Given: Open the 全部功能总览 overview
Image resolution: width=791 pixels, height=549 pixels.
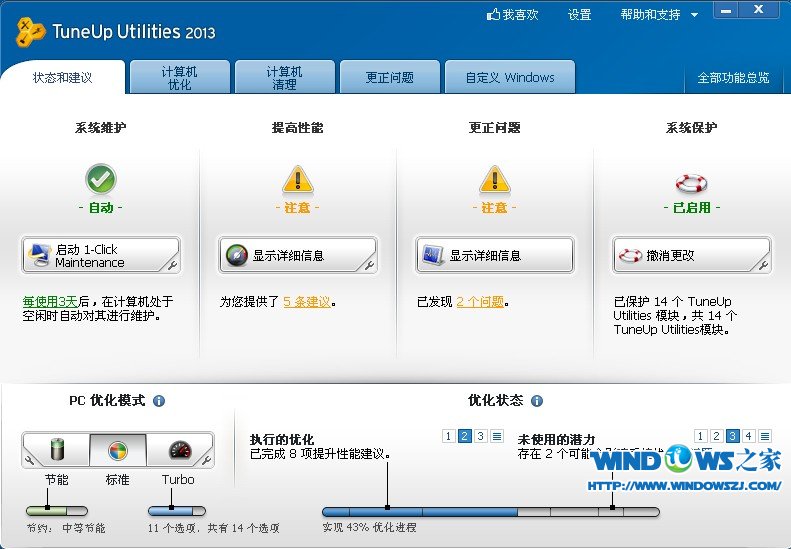Looking at the screenshot, I should pos(733,78).
